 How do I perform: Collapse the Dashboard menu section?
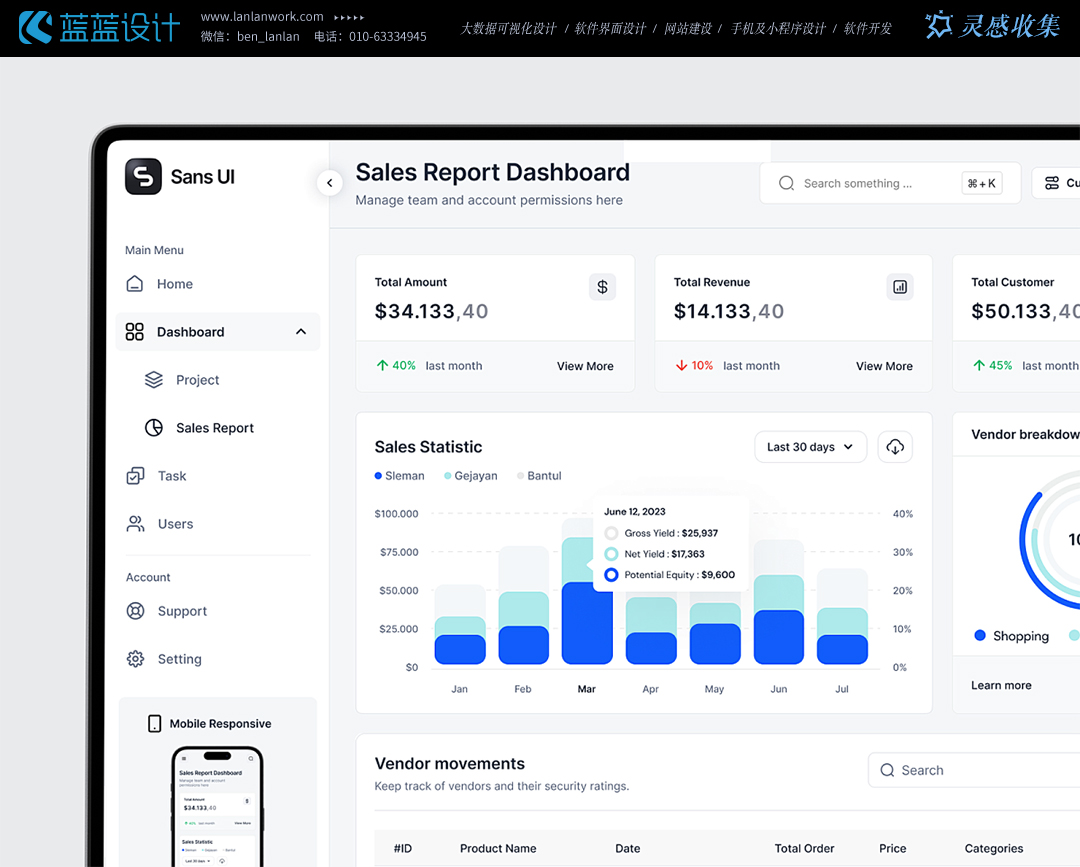[x=301, y=332]
